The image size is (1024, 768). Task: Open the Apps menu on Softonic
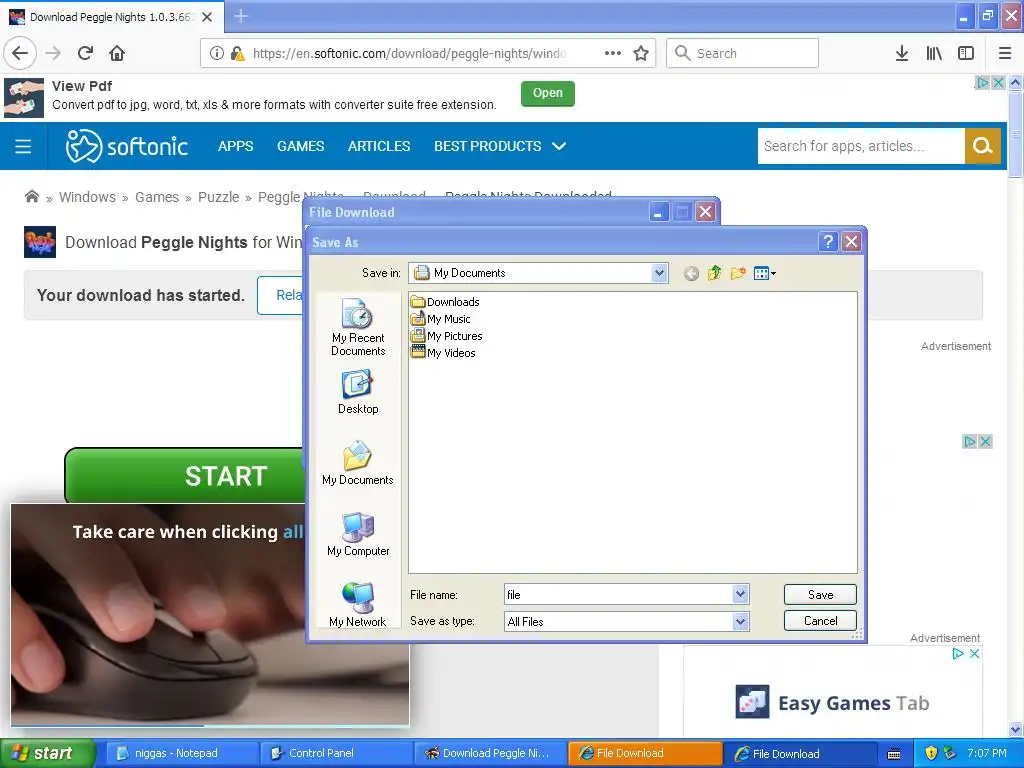235,146
